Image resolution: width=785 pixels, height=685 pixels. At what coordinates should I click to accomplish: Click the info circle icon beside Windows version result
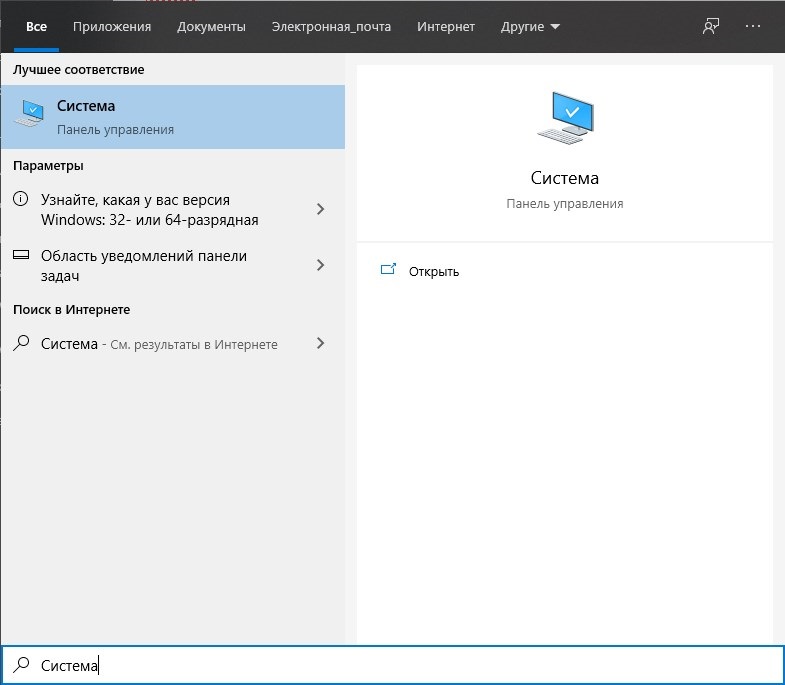click(21, 199)
